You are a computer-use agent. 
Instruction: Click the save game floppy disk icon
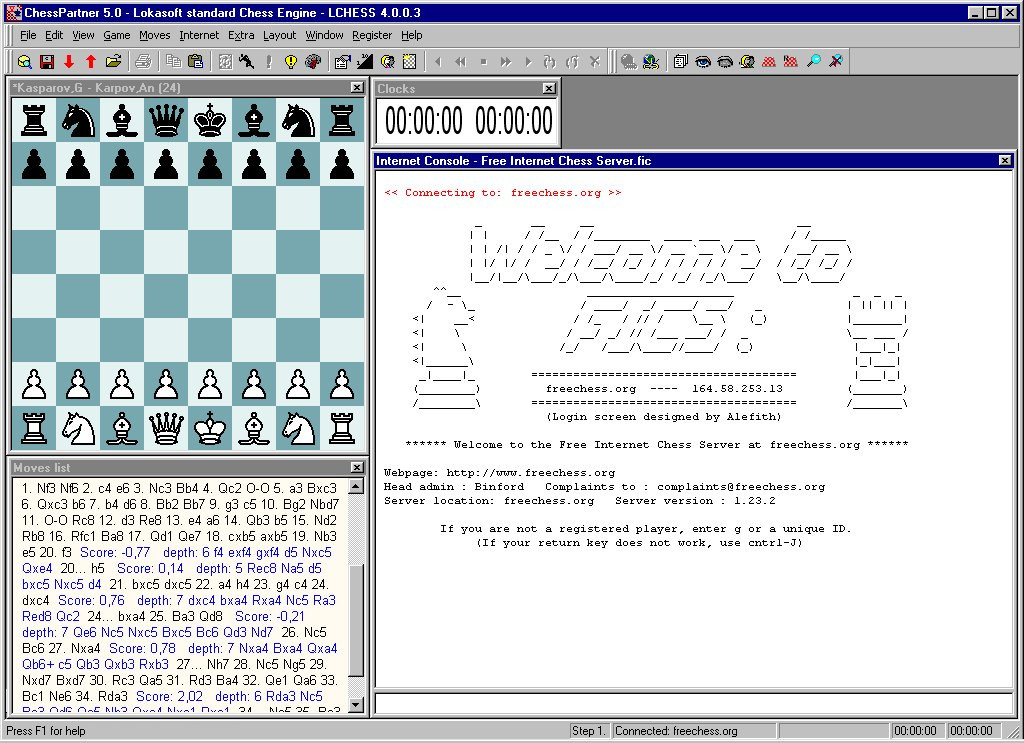pos(47,61)
